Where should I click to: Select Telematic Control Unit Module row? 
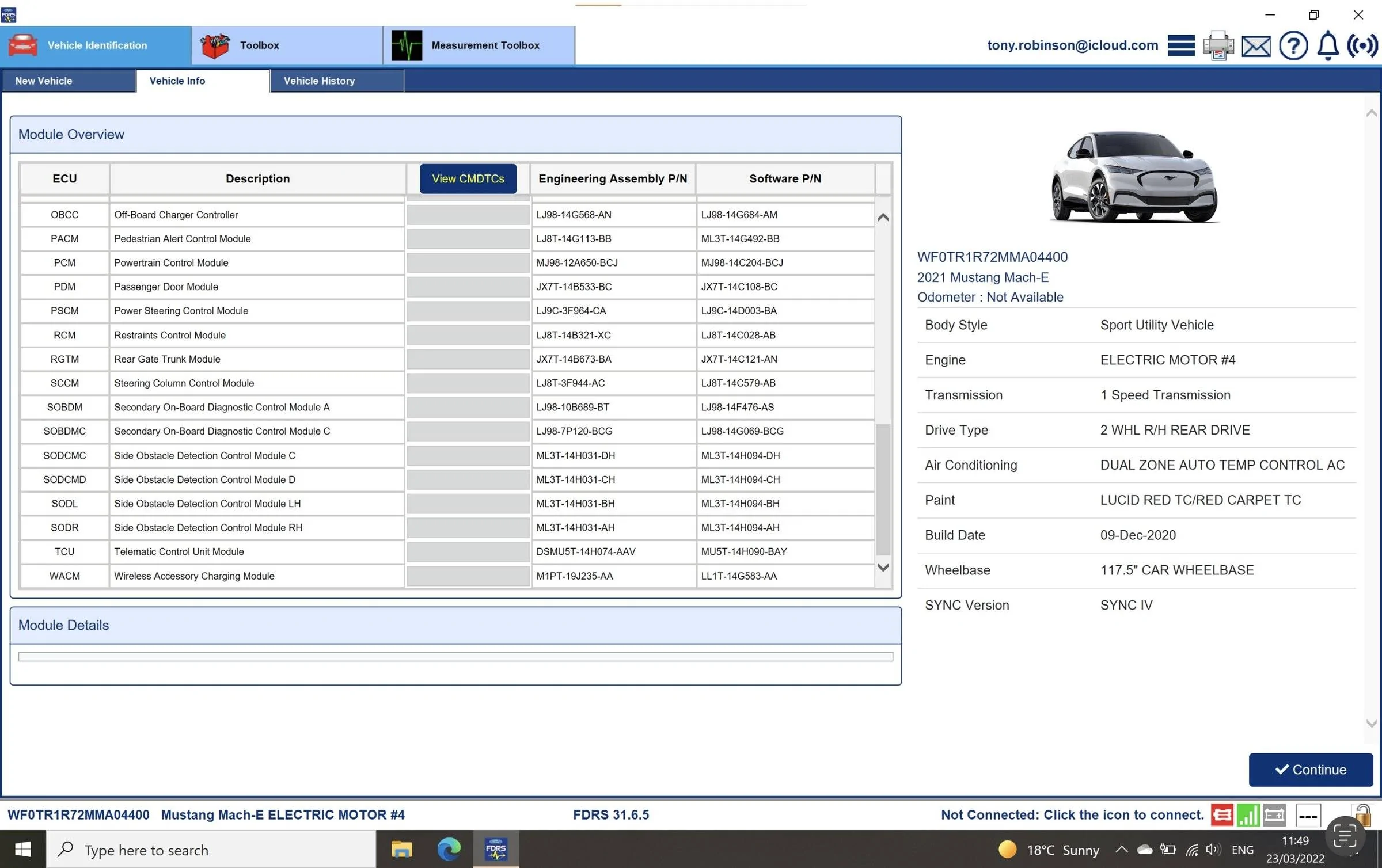447,552
